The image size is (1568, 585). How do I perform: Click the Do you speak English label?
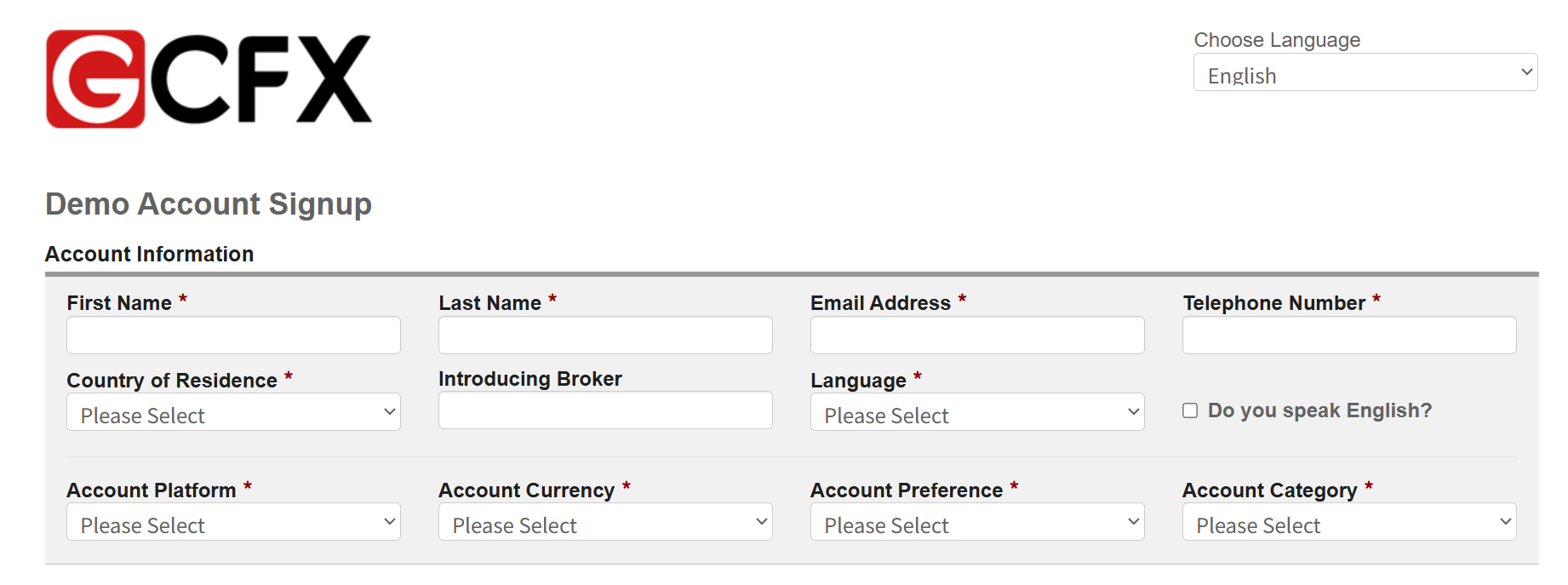pos(1319,410)
